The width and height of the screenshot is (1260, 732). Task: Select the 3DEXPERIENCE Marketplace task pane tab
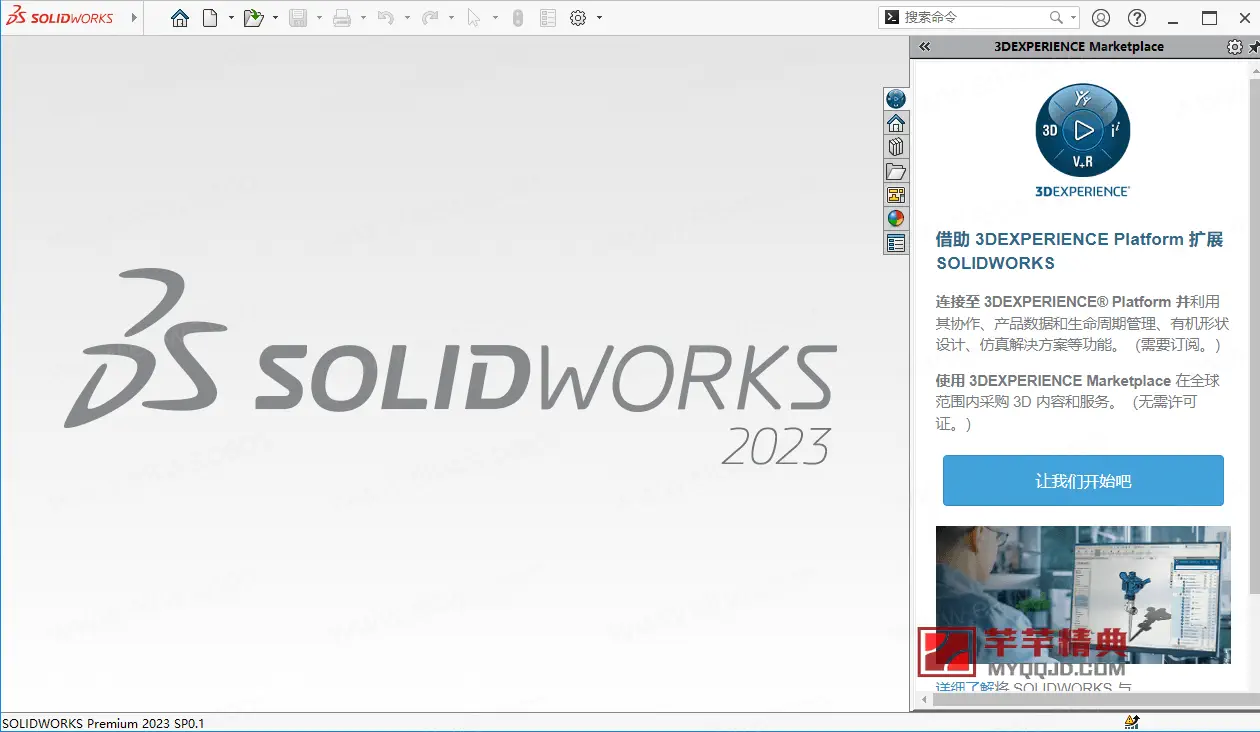click(896, 98)
